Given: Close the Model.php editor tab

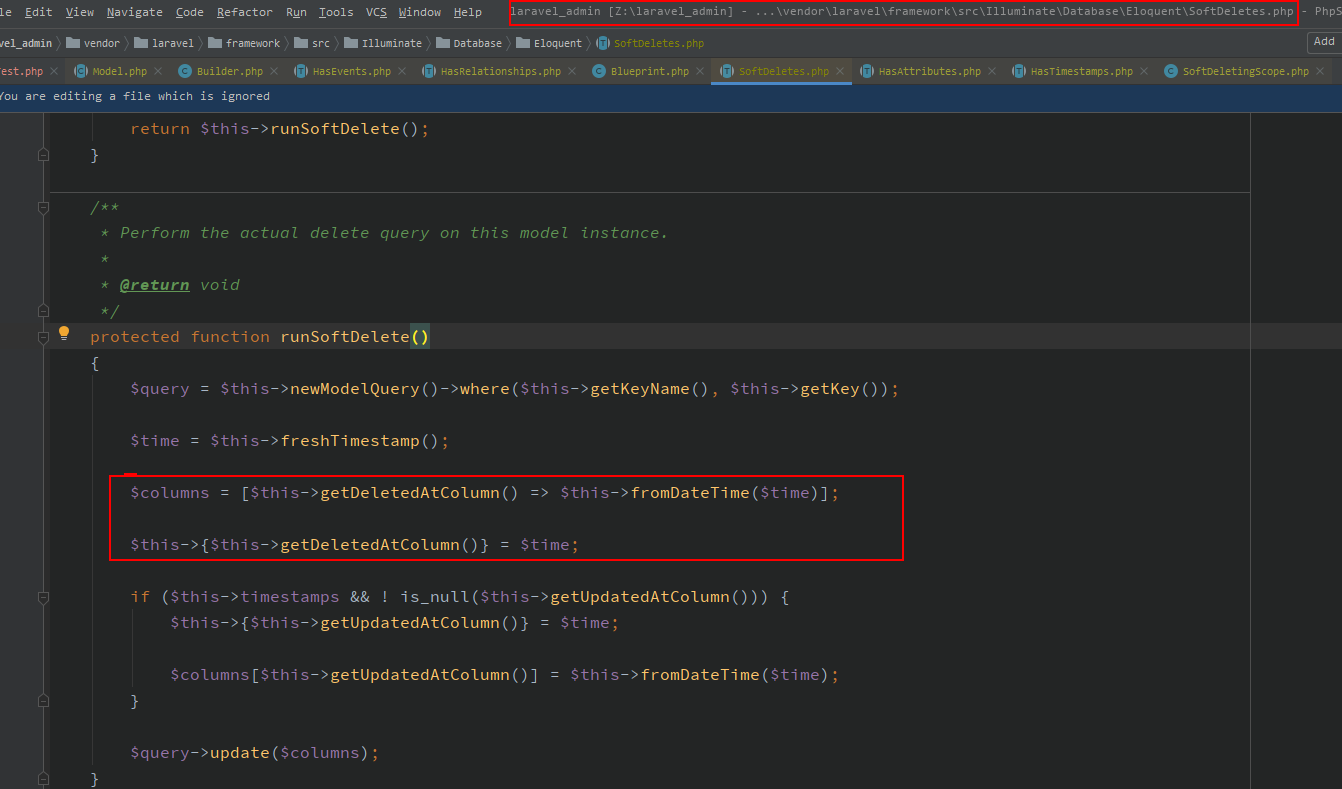Looking at the screenshot, I should [158, 72].
